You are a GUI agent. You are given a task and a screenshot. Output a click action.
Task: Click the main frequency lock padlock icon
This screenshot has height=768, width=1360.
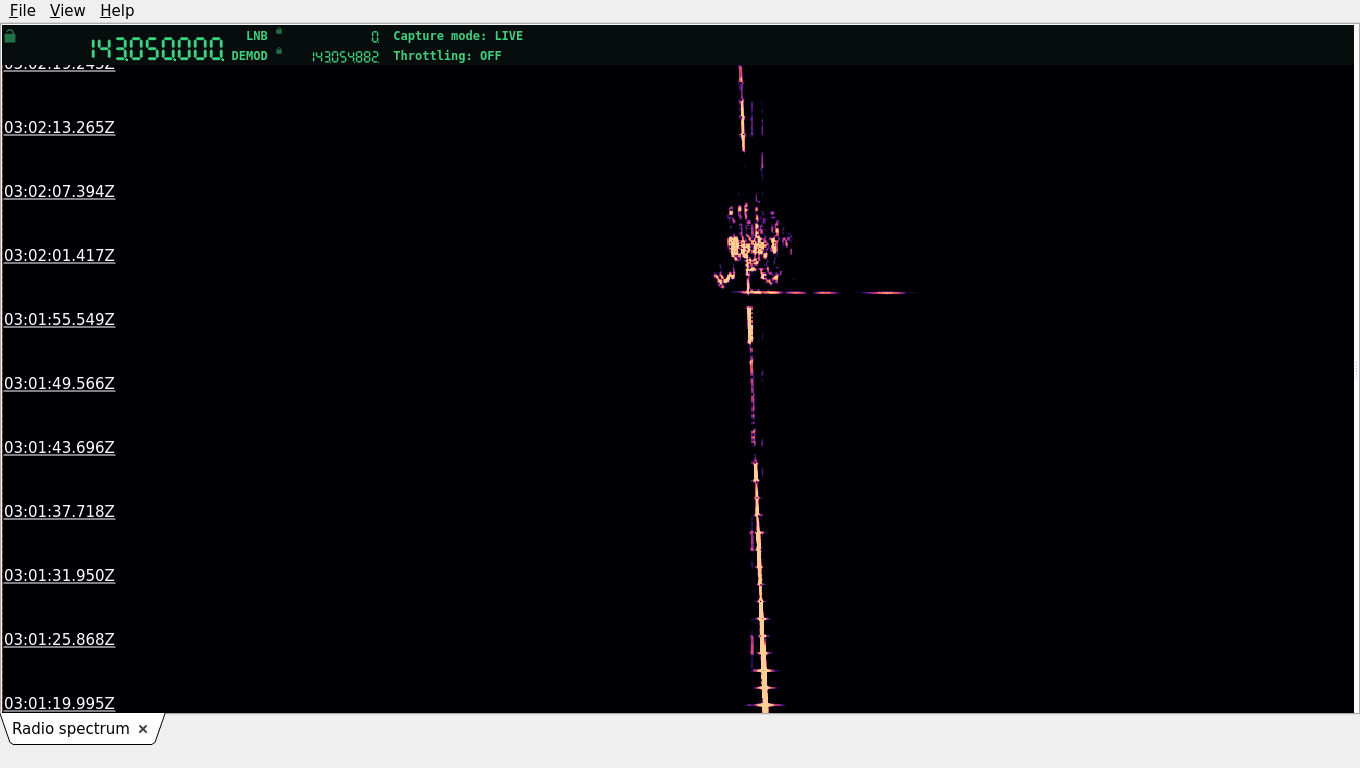10,36
